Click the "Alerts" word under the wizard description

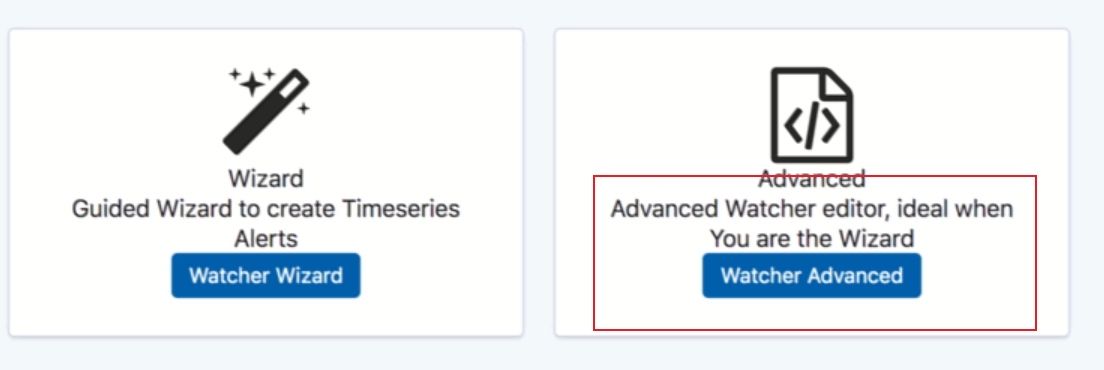[266, 238]
